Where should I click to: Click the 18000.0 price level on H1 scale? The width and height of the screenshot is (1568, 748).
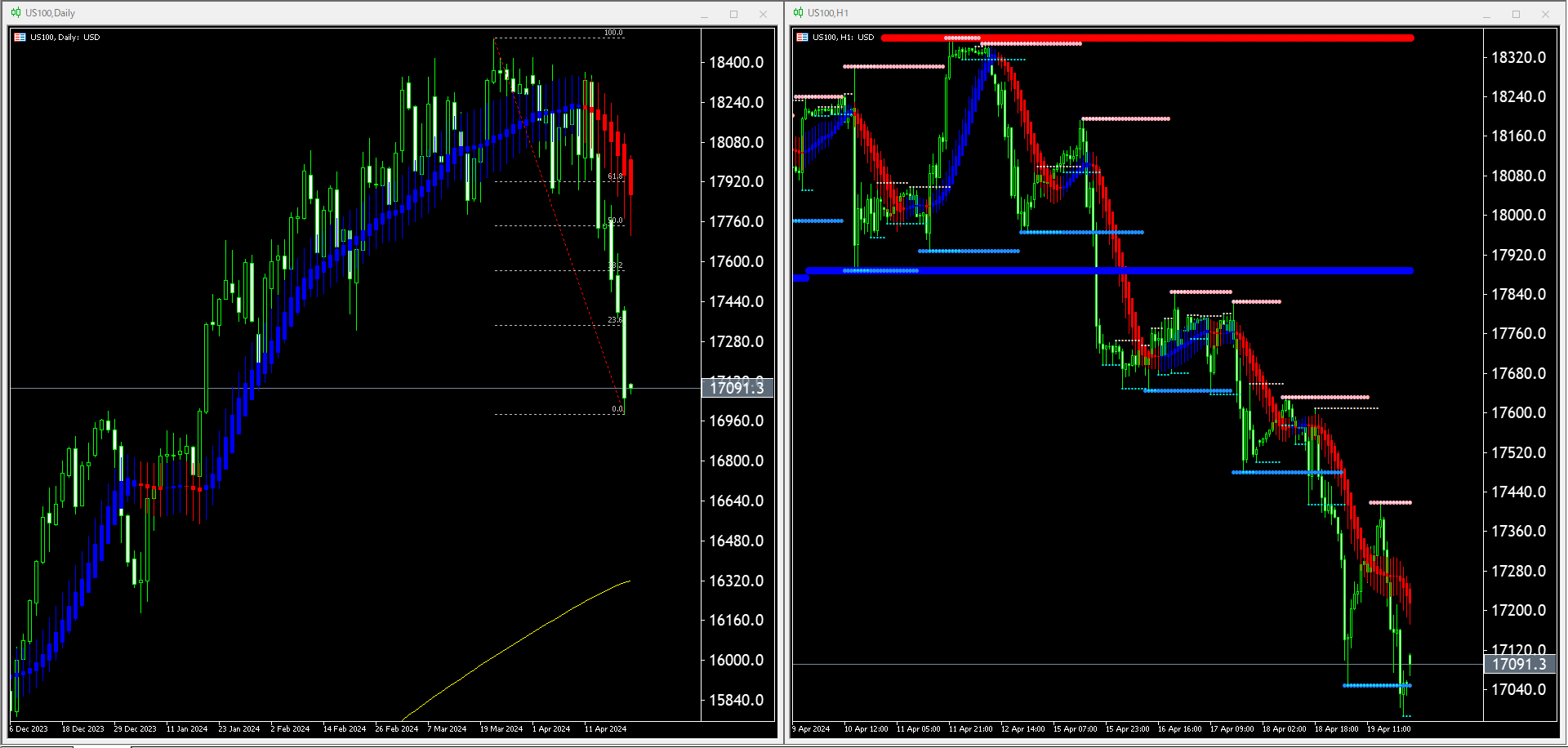(x=1519, y=215)
